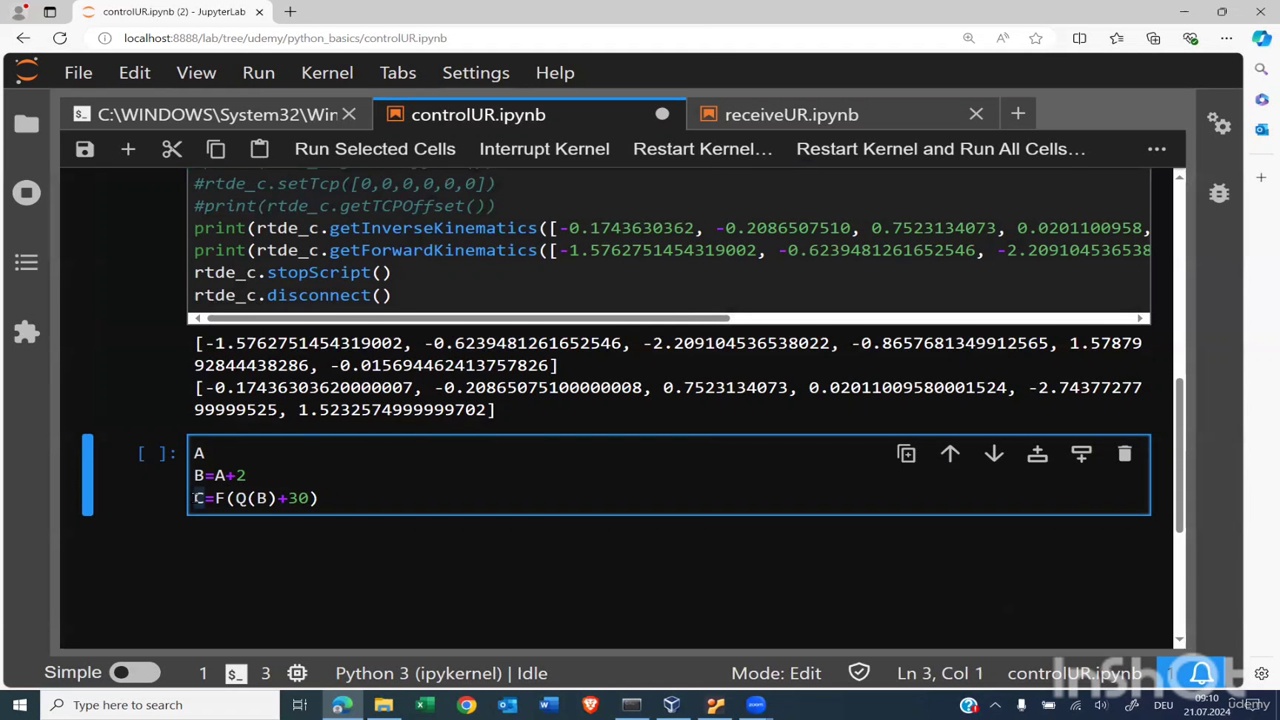This screenshot has width=1280, height=720.
Task: Add this page to favorites star
Action: pyautogui.click(x=1036, y=38)
